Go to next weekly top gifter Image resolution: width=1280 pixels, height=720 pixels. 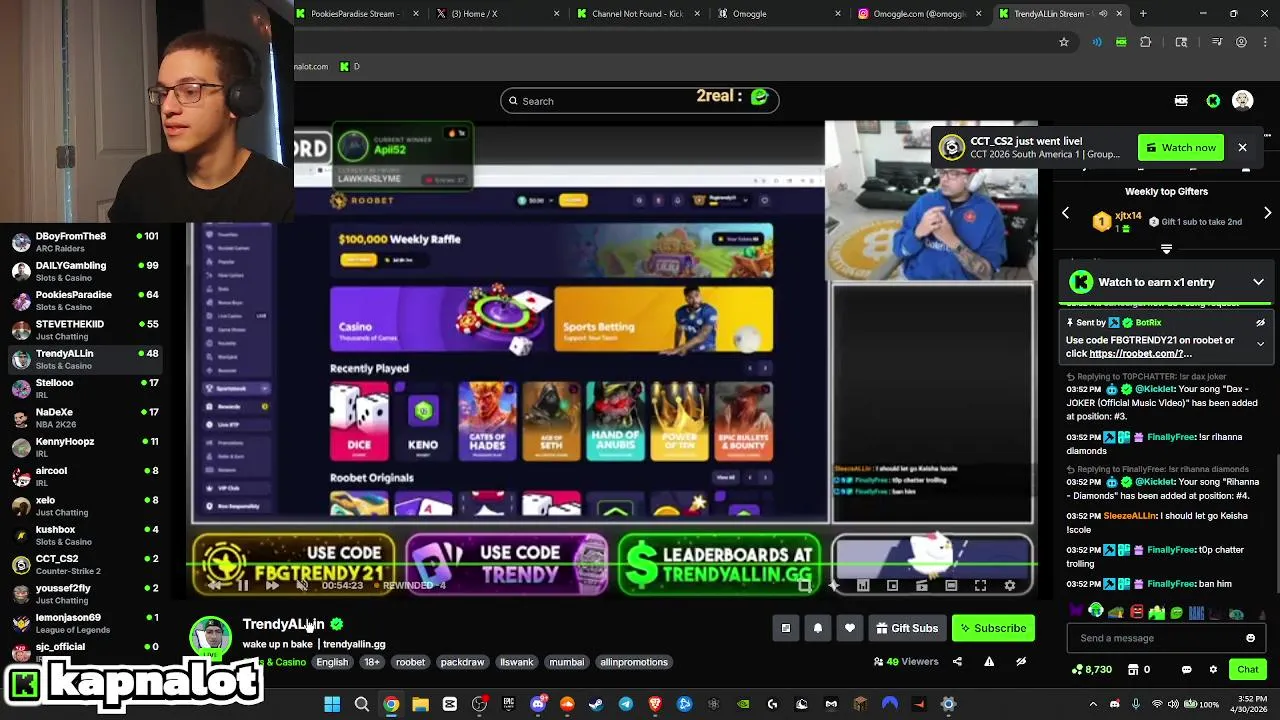[1267, 213]
